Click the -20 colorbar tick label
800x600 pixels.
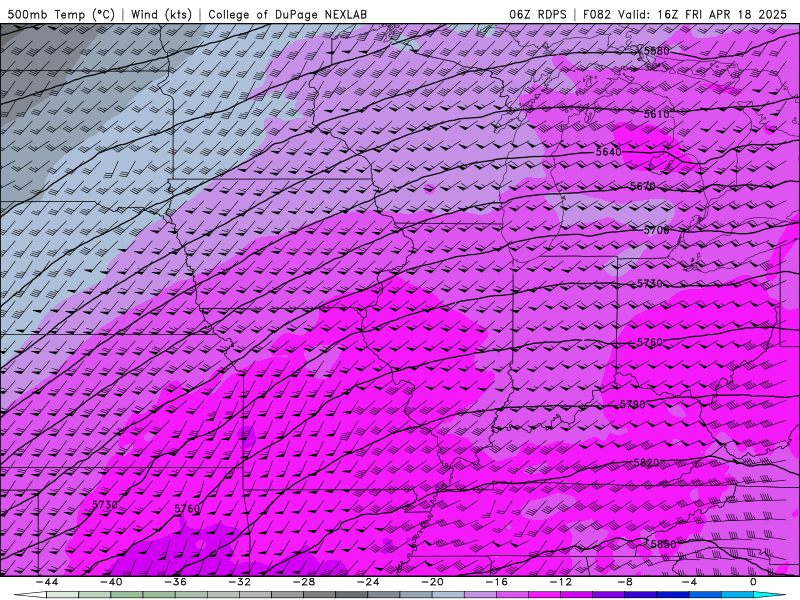click(432, 582)
